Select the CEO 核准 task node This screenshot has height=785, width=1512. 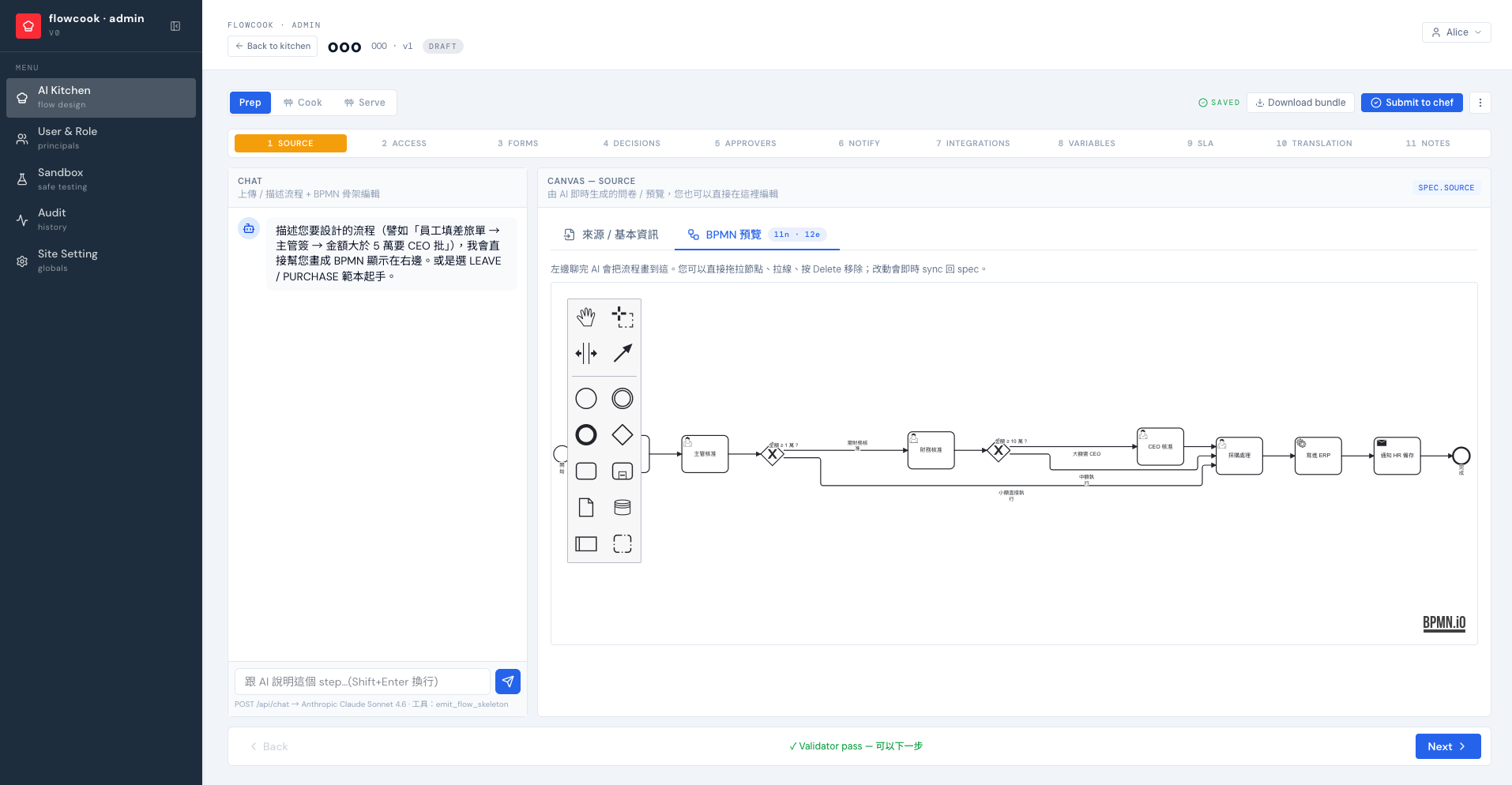click(x=1160, y=447)
